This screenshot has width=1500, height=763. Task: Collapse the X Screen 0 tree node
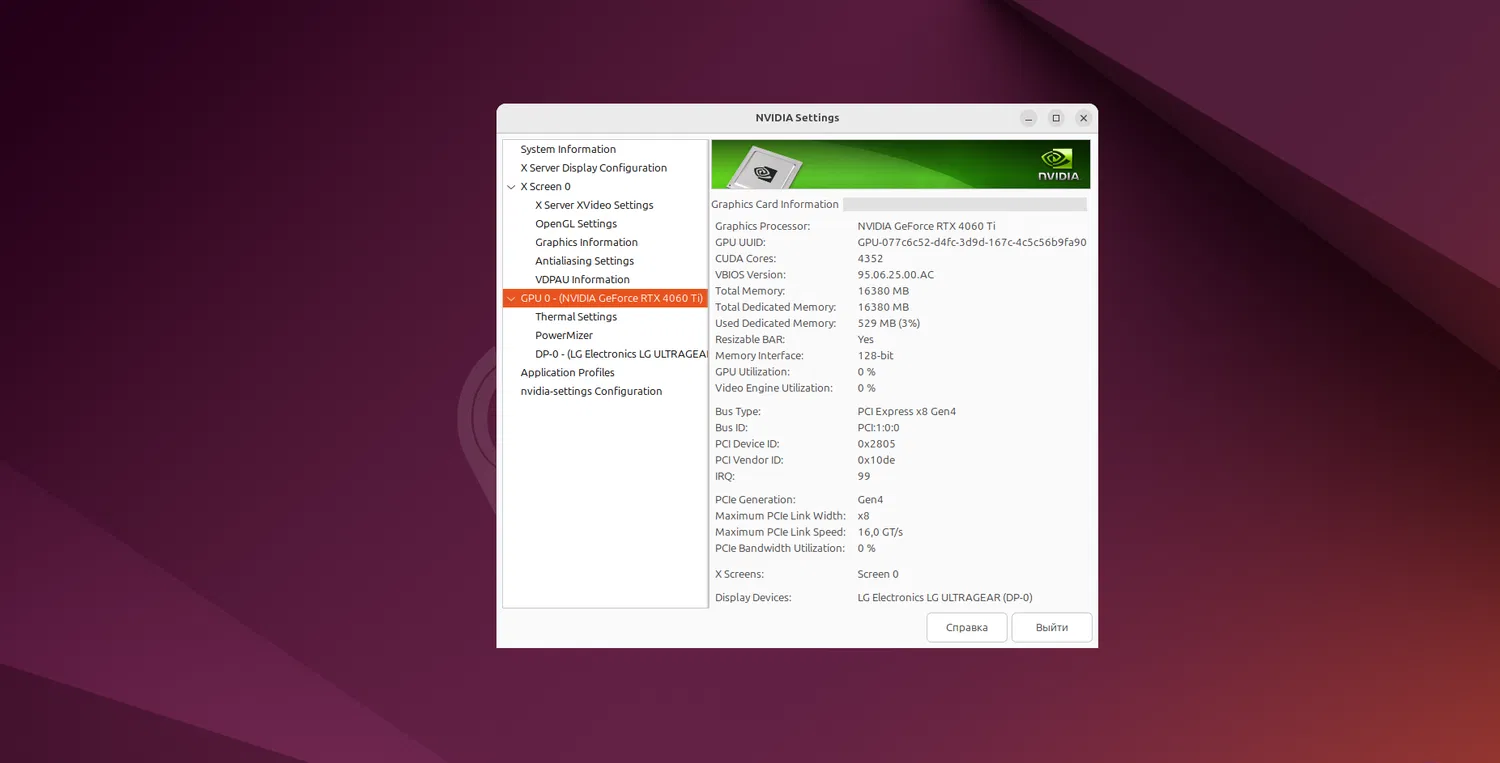pos(511,187)
